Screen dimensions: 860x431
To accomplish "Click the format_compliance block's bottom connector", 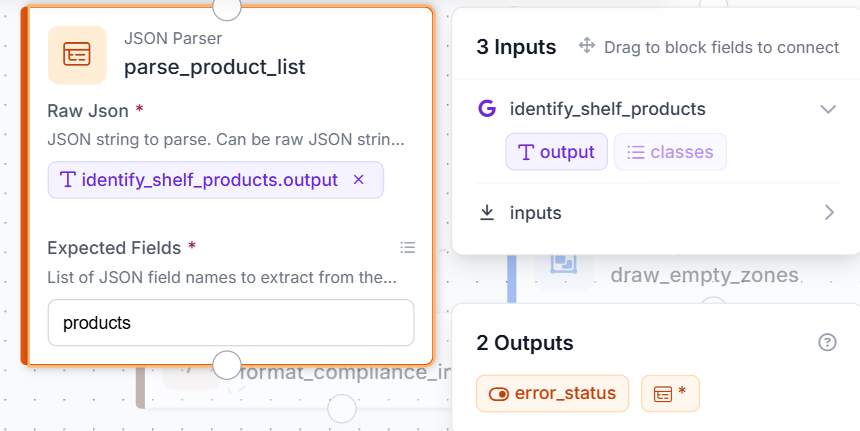I will (x=342, y=409).
